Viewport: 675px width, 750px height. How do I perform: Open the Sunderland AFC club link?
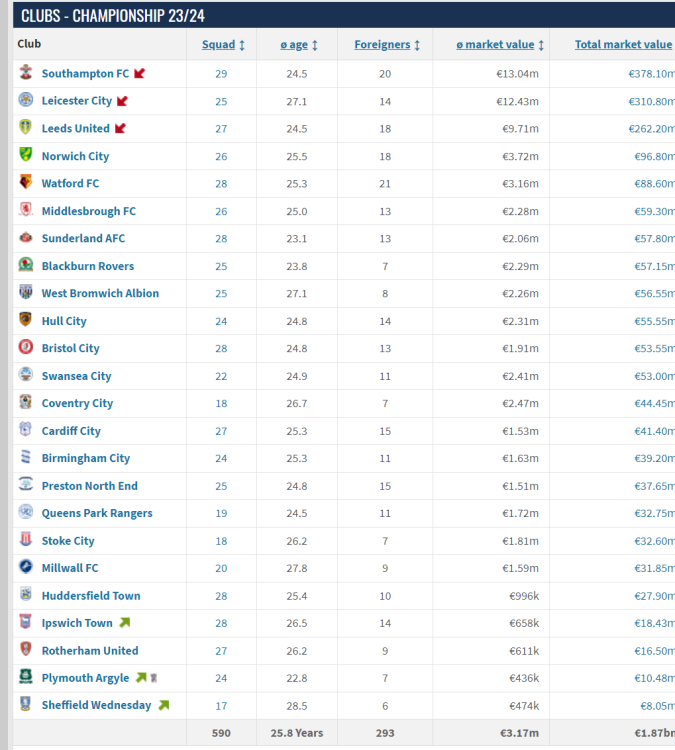pyautogui.click(x=83, y=238)
